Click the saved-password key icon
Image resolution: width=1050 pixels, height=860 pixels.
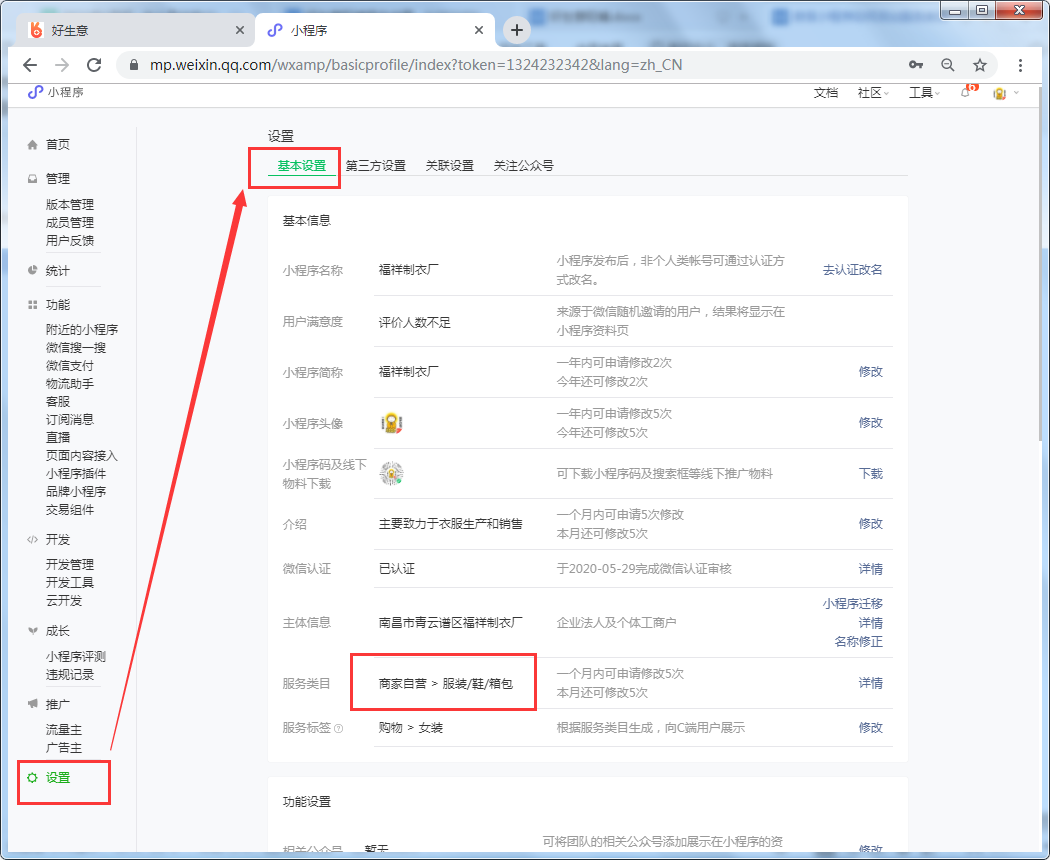tap(915, 65)
